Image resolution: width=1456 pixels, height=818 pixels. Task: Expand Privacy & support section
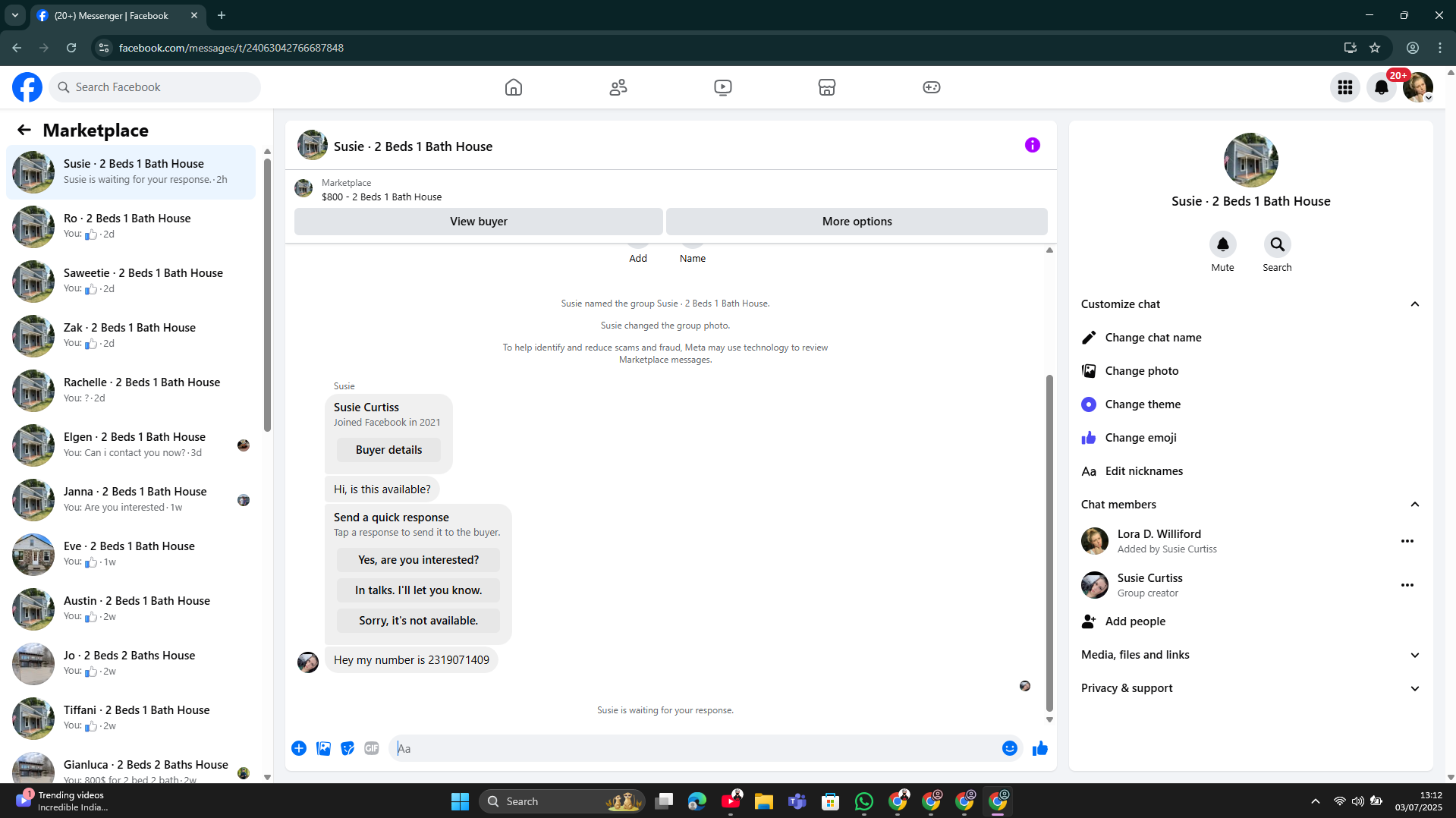1415,688
